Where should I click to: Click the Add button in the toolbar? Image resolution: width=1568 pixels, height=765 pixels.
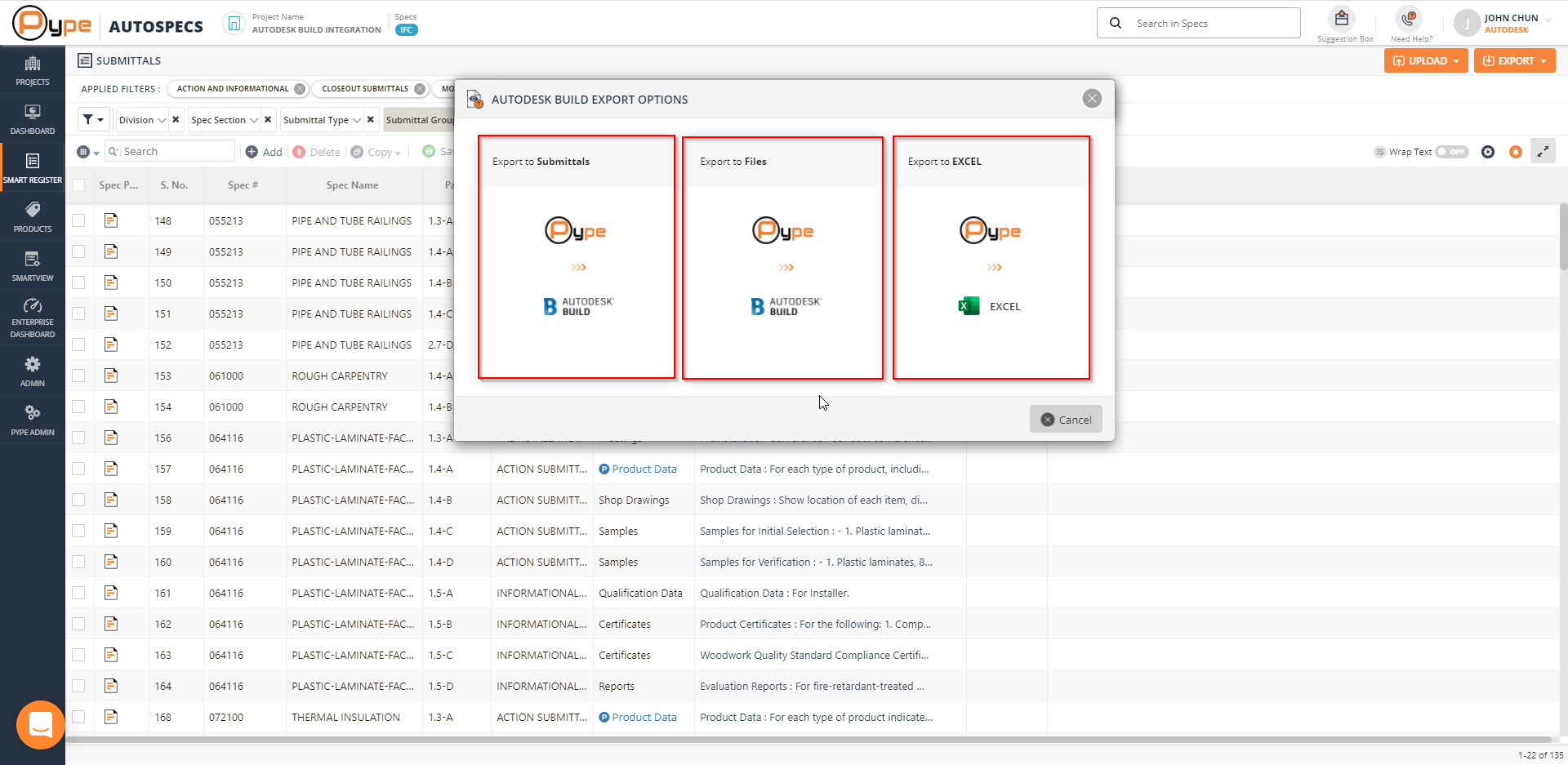pos(264,152)
